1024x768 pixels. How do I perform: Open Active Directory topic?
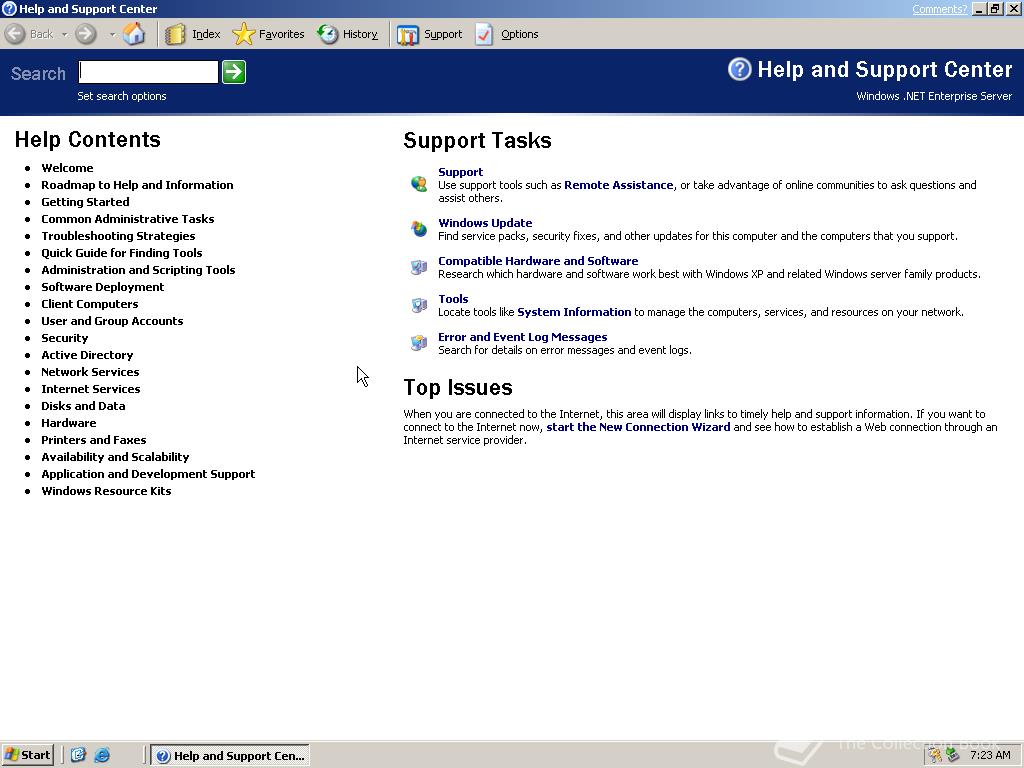click(87, 355)
